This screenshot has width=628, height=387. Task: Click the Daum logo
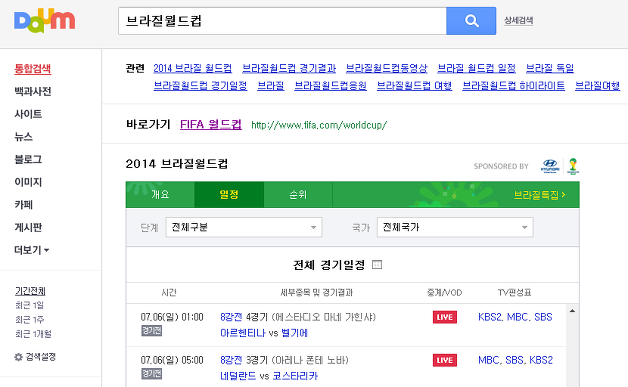click(44, 21)
